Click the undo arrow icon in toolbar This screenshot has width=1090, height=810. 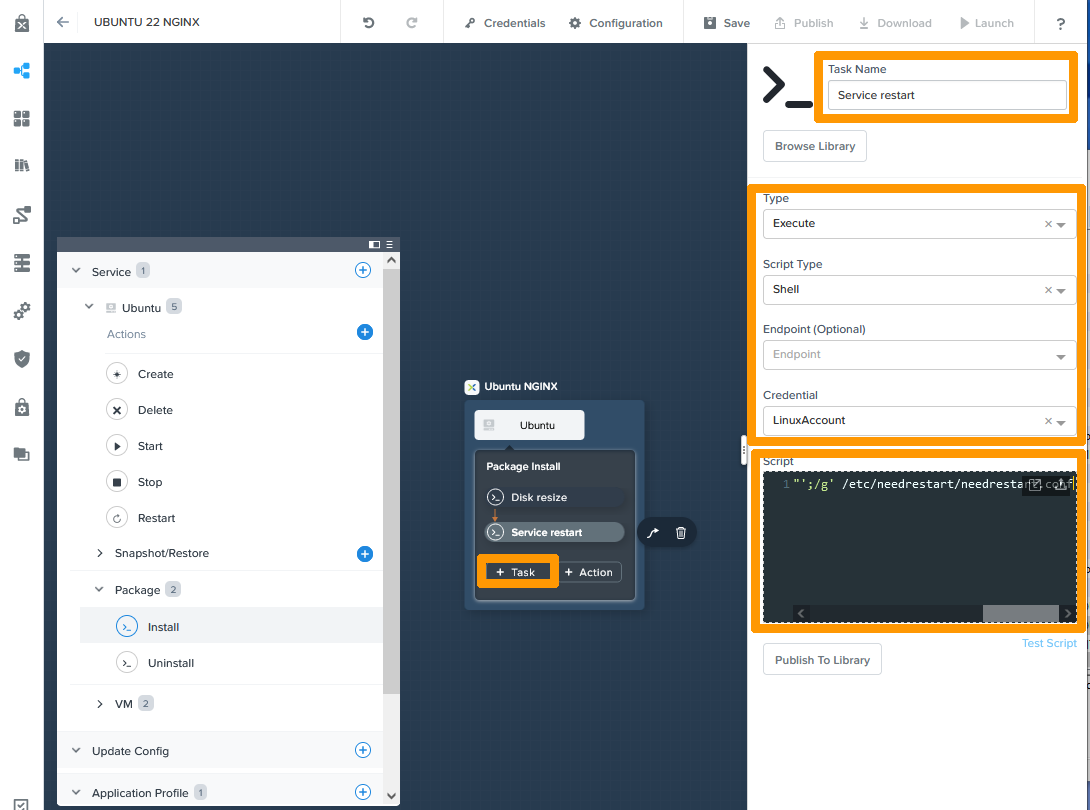(369, 23)
